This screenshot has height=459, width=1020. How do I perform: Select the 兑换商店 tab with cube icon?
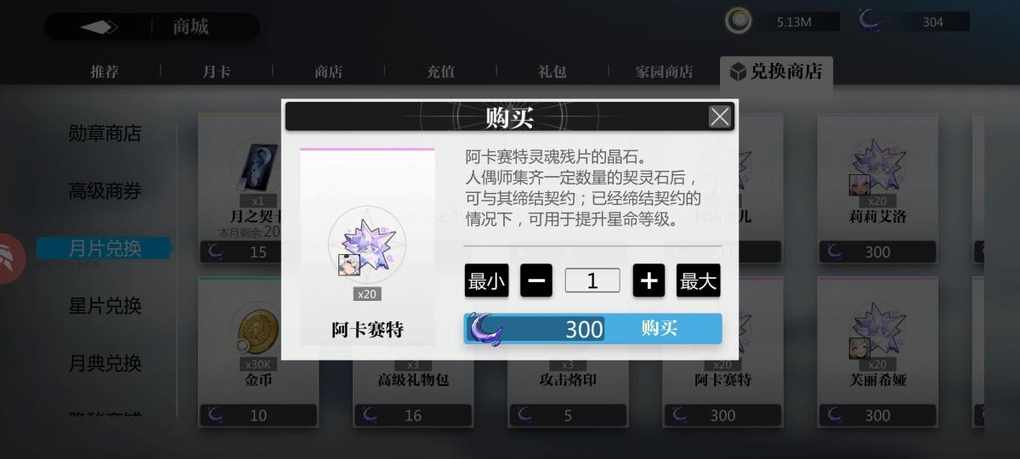pyautogui.click(x=776, y=72)
